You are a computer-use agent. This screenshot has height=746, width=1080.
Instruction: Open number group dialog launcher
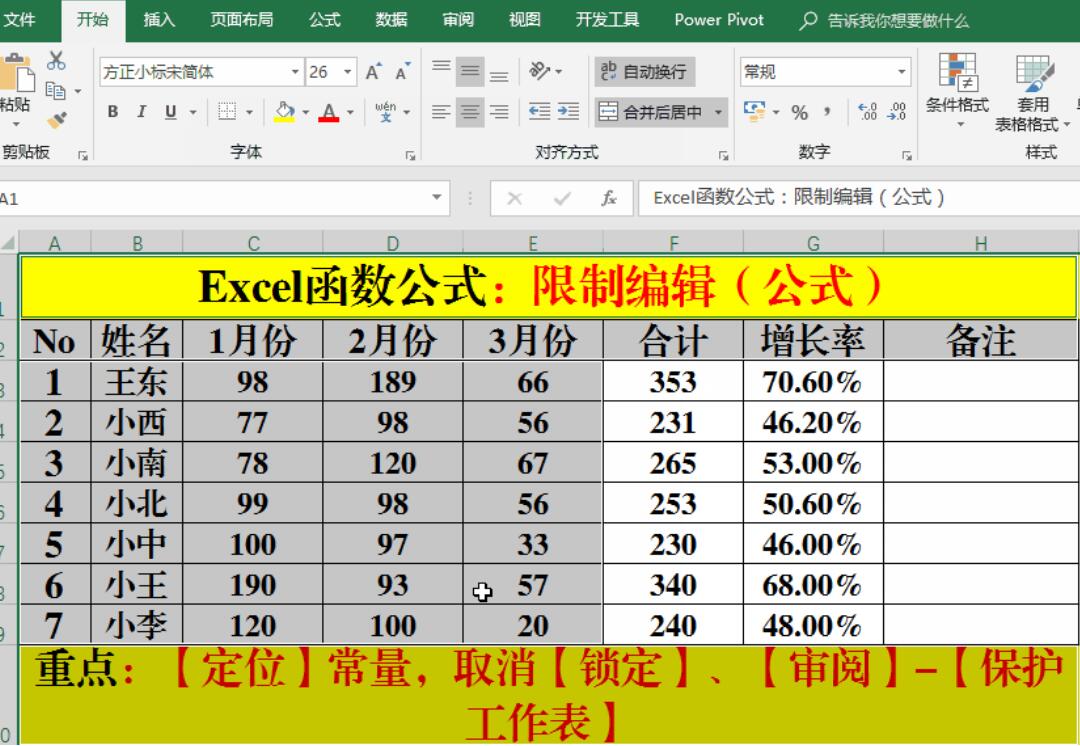[906, 156]
